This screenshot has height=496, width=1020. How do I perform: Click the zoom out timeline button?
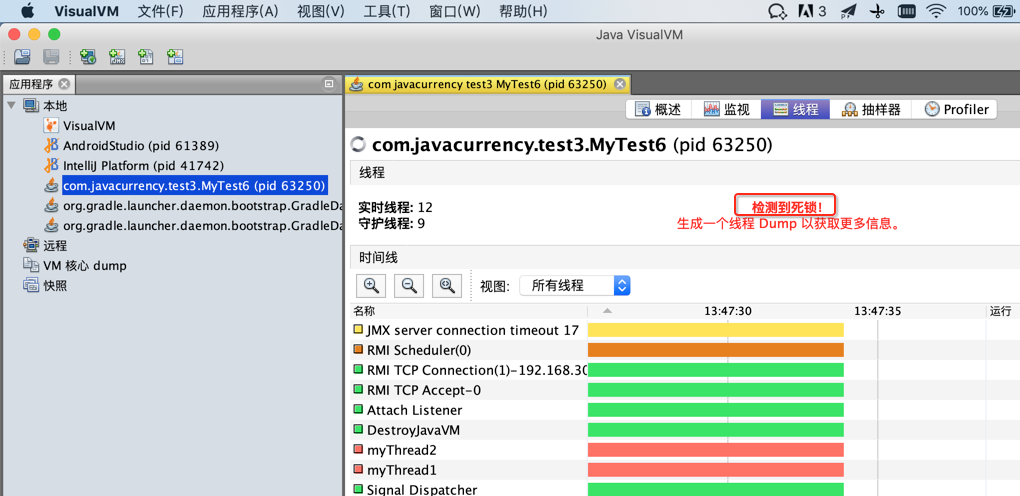[409, 285]
